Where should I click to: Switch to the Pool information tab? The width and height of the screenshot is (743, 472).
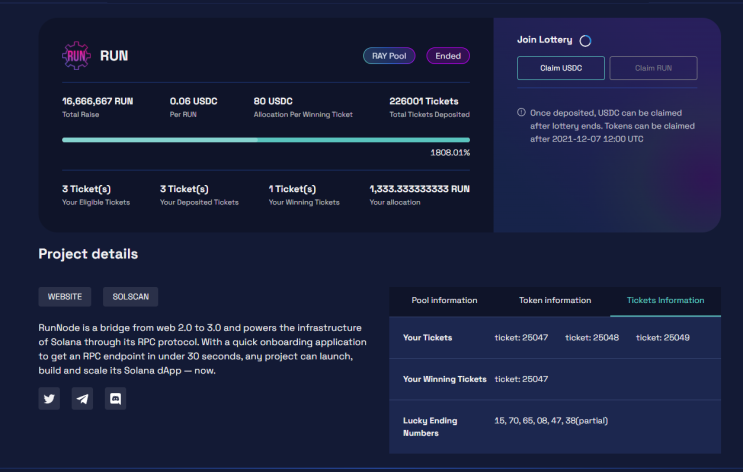coord(444,300)
